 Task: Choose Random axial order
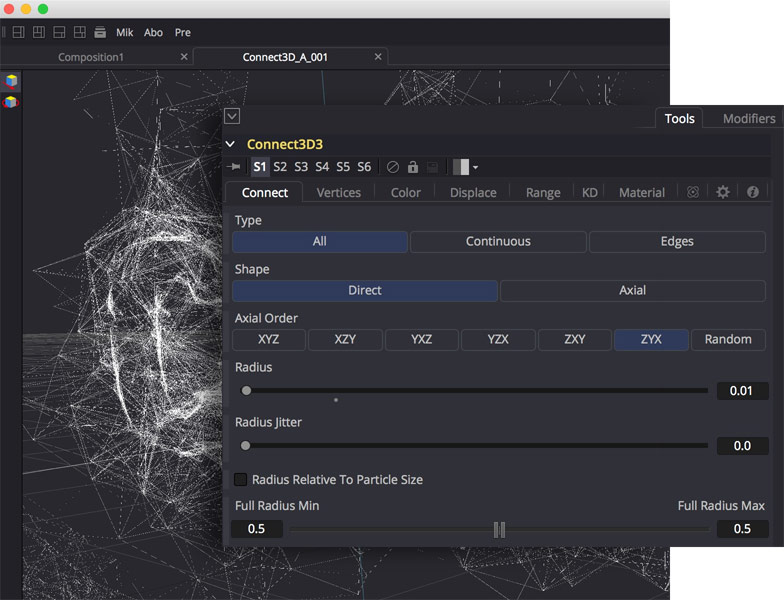point(728,340)
